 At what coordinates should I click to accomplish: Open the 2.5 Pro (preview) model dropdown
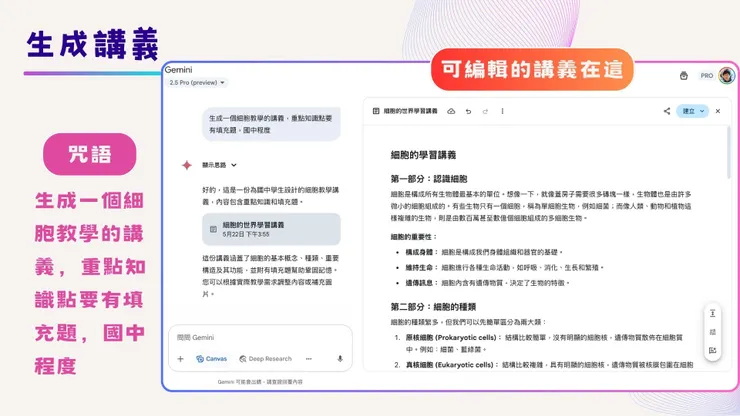197,83
